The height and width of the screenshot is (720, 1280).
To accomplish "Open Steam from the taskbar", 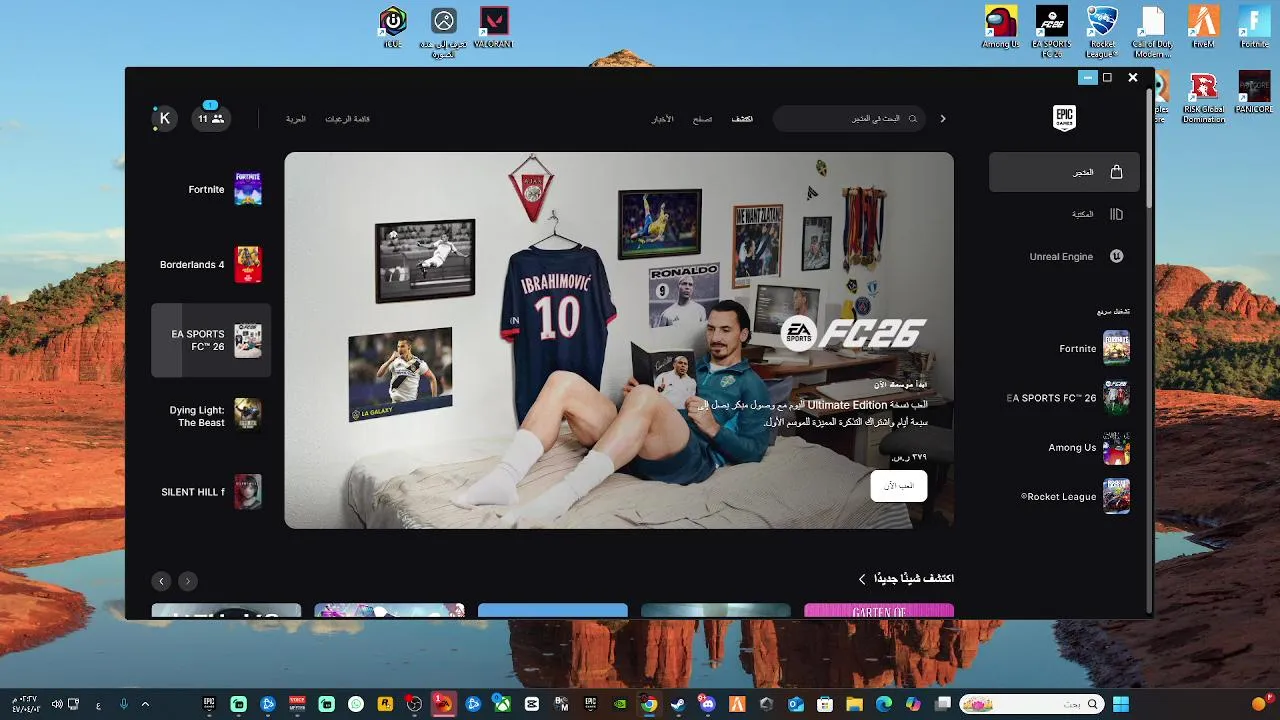I will (678, 704).
